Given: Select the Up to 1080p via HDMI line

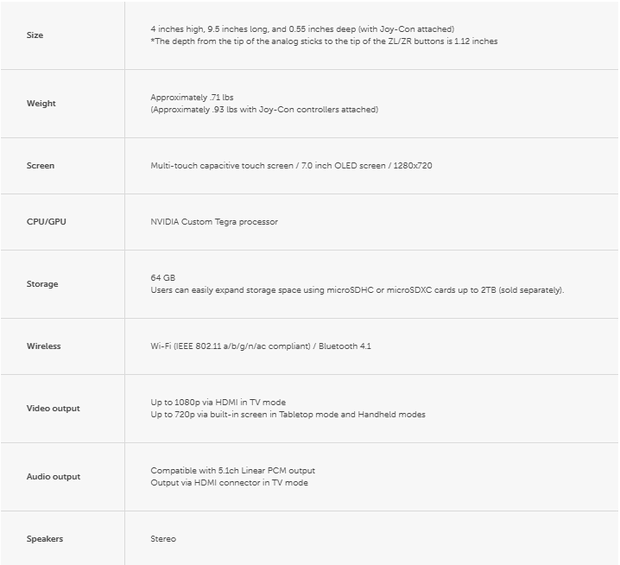Looking at the screenshot, I should pos(218,402).
